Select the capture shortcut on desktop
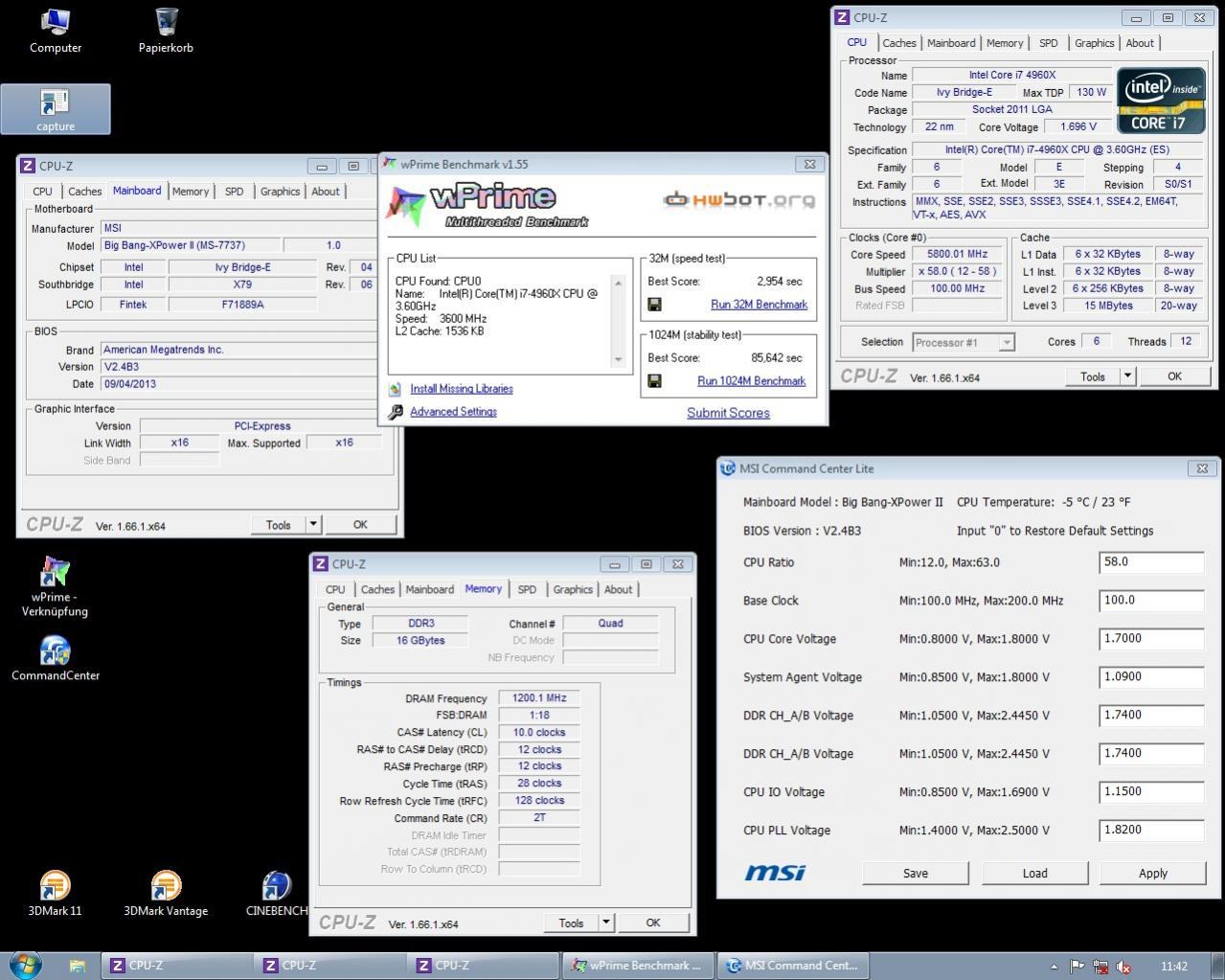The width and height of the screenshot is (1225, 980). click(56, 109)
